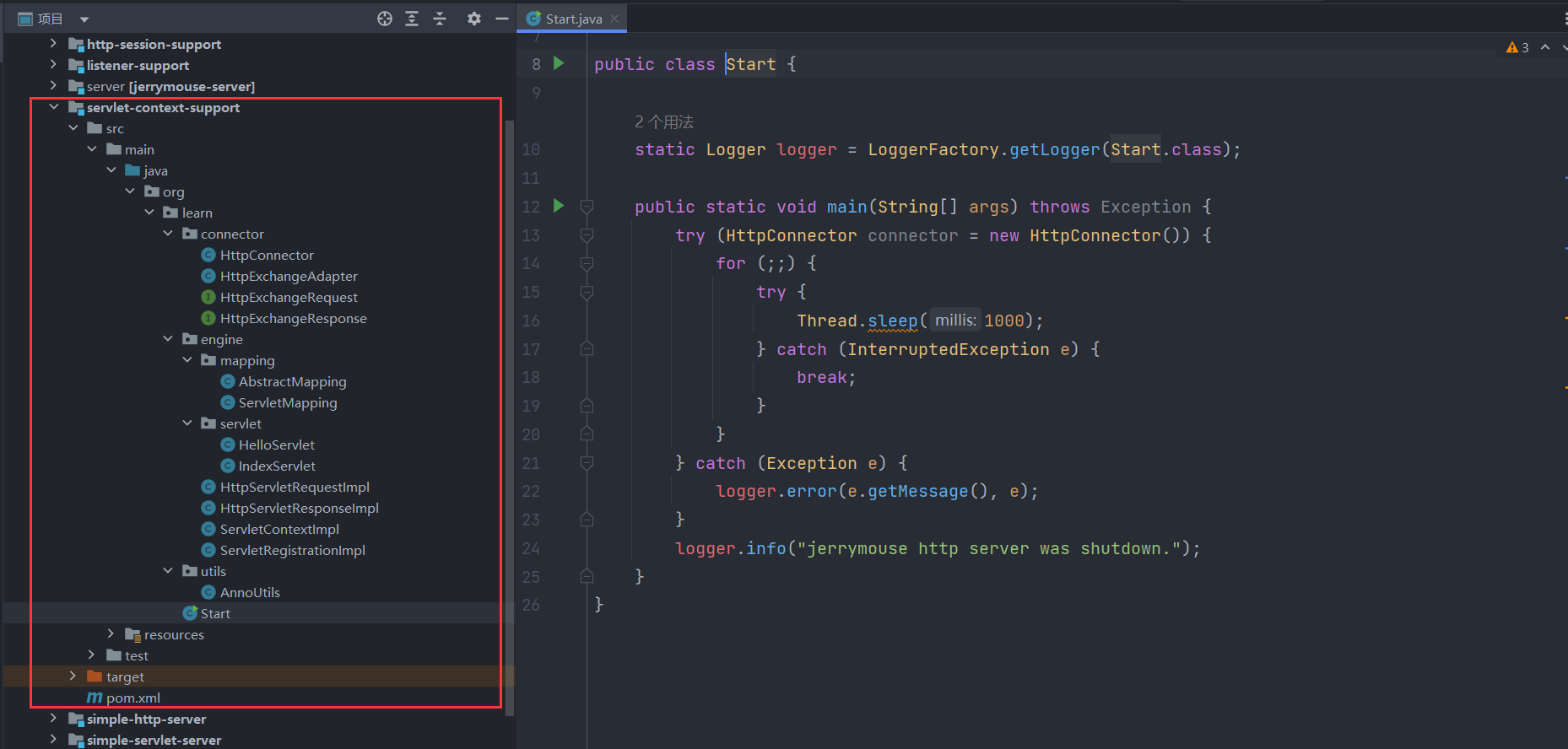Collapse the mapping package

coord(187,360)
